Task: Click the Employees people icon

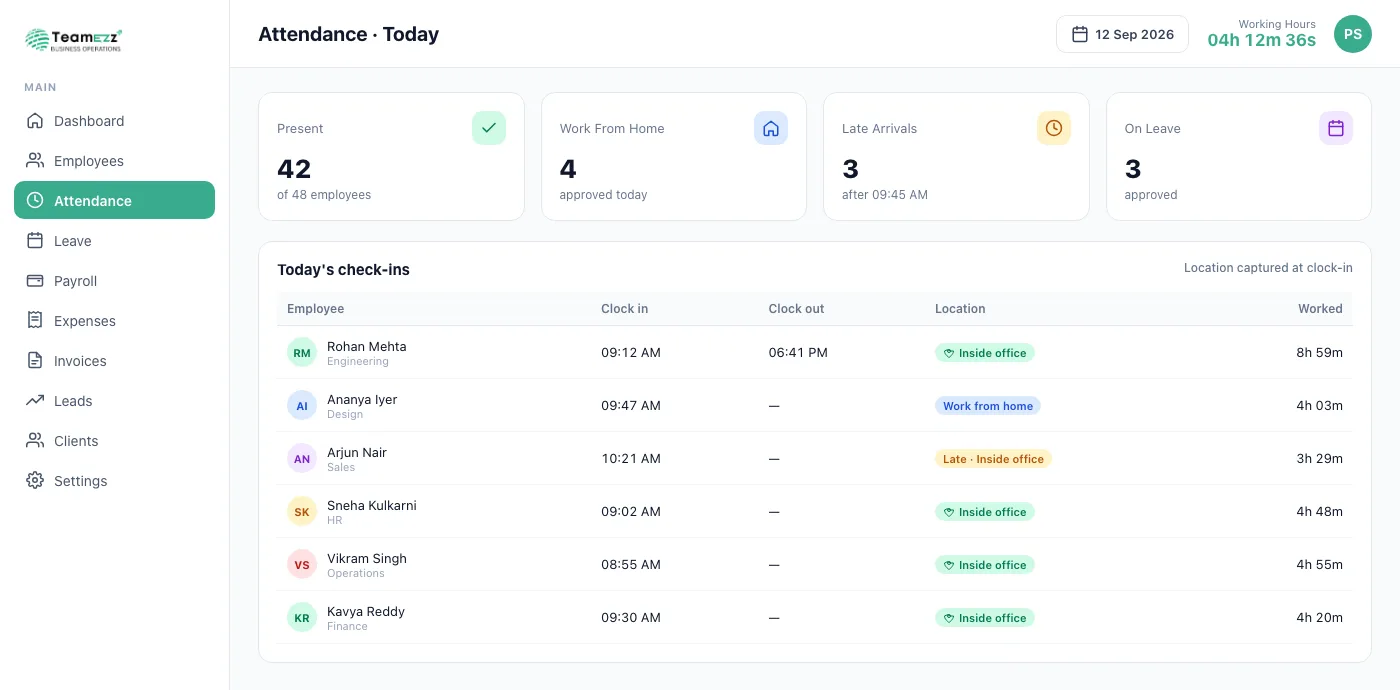Action: click(35, 161)
